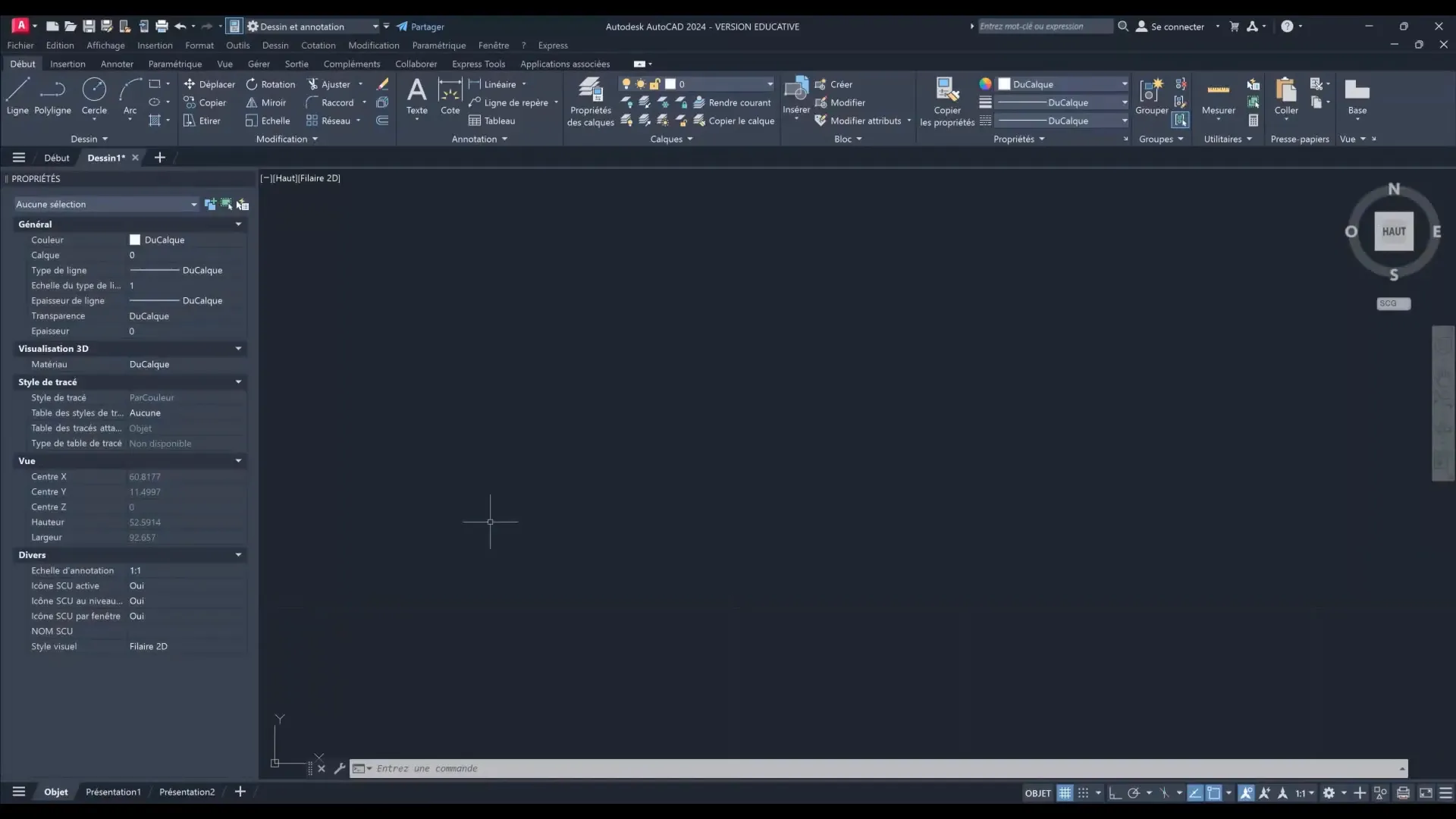1456x819 pixels.
Task: Open the Cotation menu
Action: pos(318,45)
